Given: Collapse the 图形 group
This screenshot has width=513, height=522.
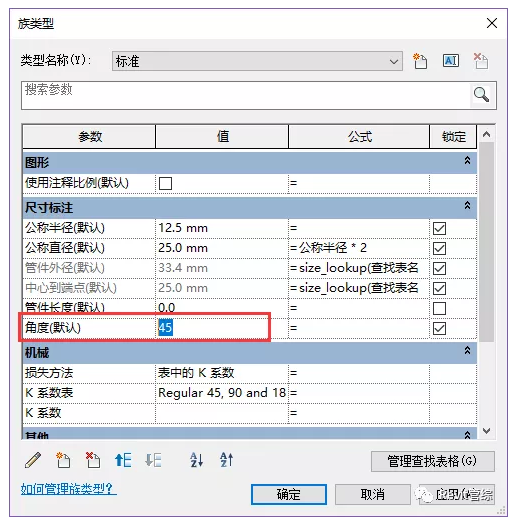Looking at the screenshot, I should point(467,161).
